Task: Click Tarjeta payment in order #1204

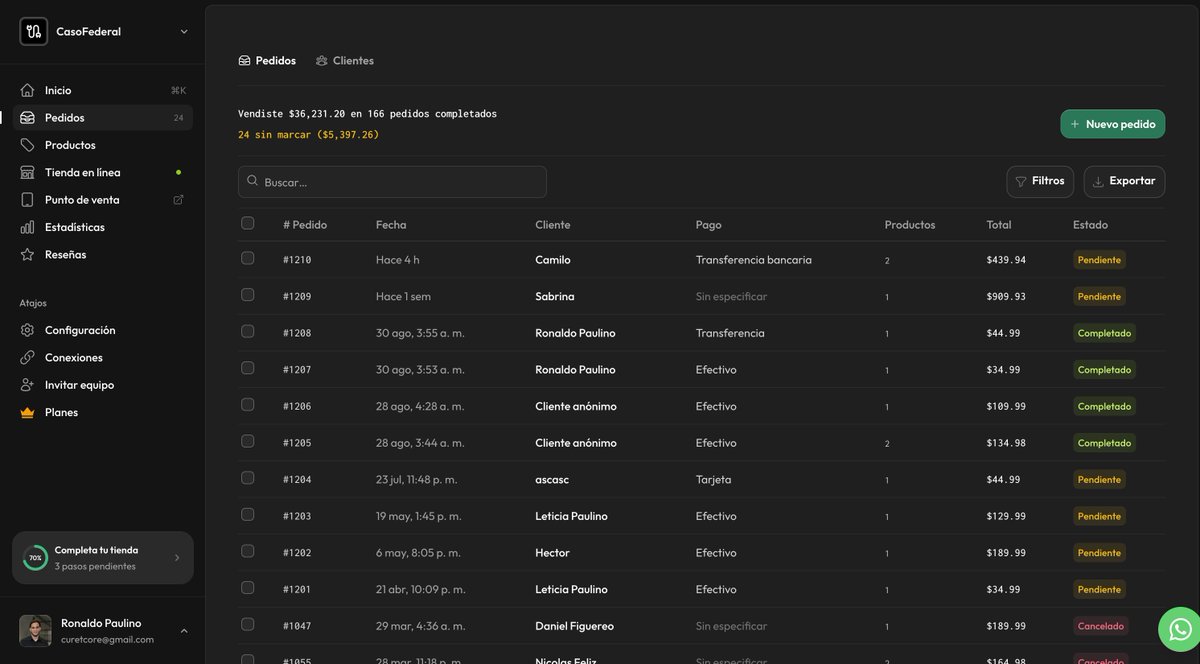Action: (713, 480)
